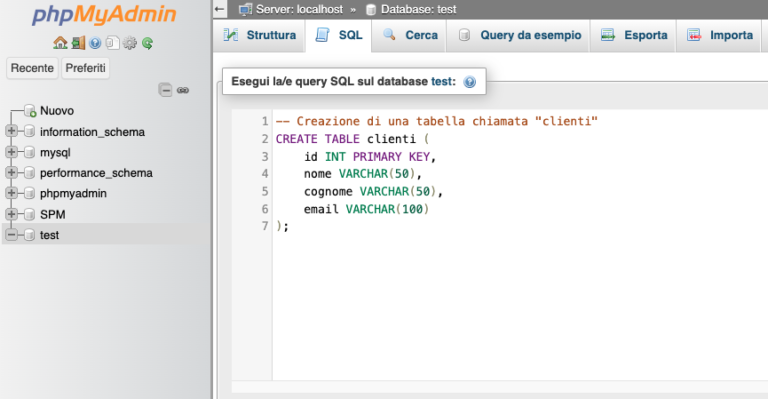
Task: Open SQL query help icon next to test
Action: pyautogui.click(x=469, y=82)
